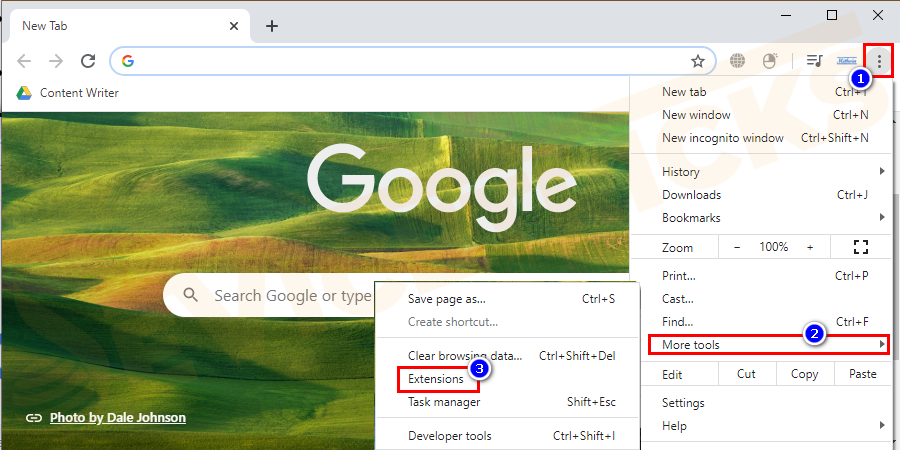900x450 pixels.
Task: Click Copy in the Edit row
Action: [804, 374]
